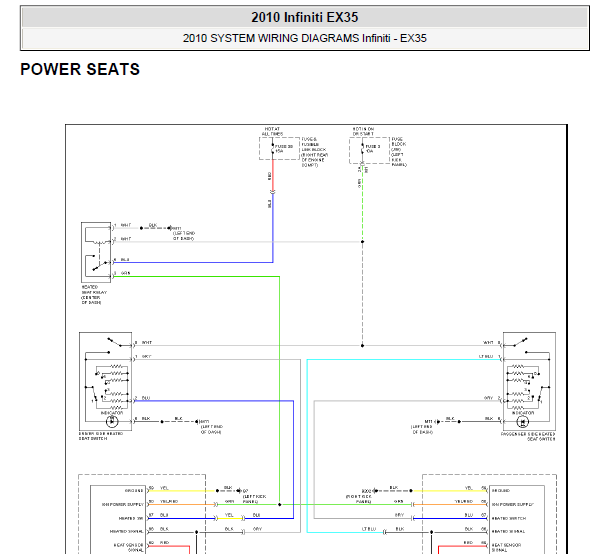Click the 'GRN' wire label at relay pin 3
609x554 pixels.
(x=125, y=273)
